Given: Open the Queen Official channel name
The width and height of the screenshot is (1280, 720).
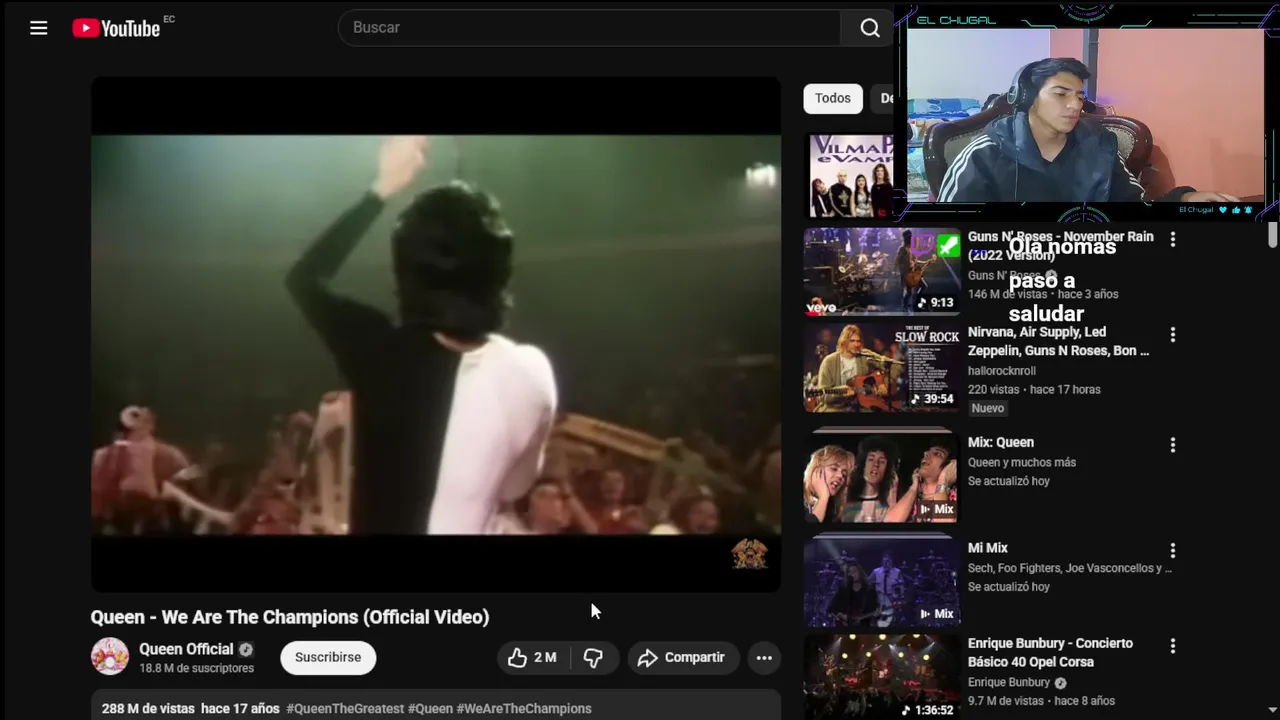Looking at the screenshot, I should [186, 649].
